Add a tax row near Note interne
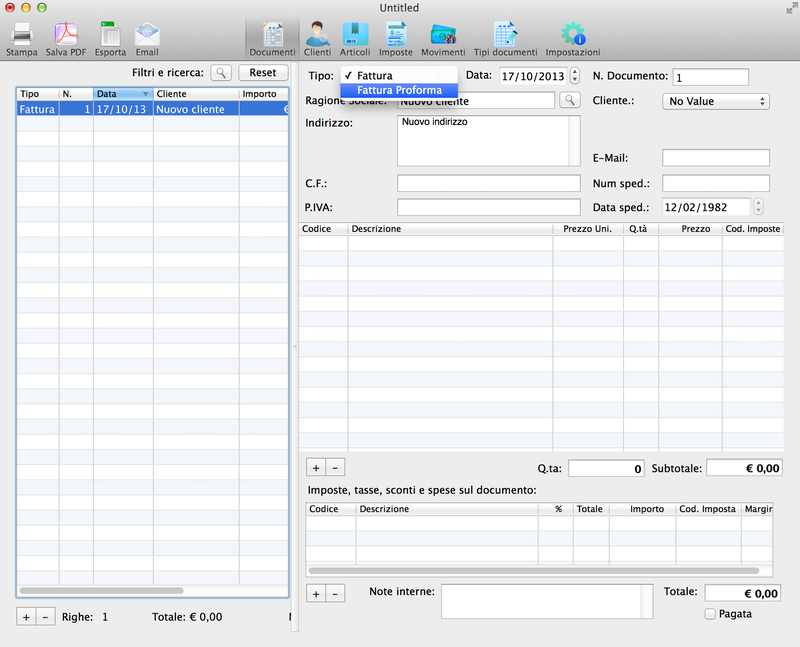The image size is (800, 647). click(x=316, y=593)
